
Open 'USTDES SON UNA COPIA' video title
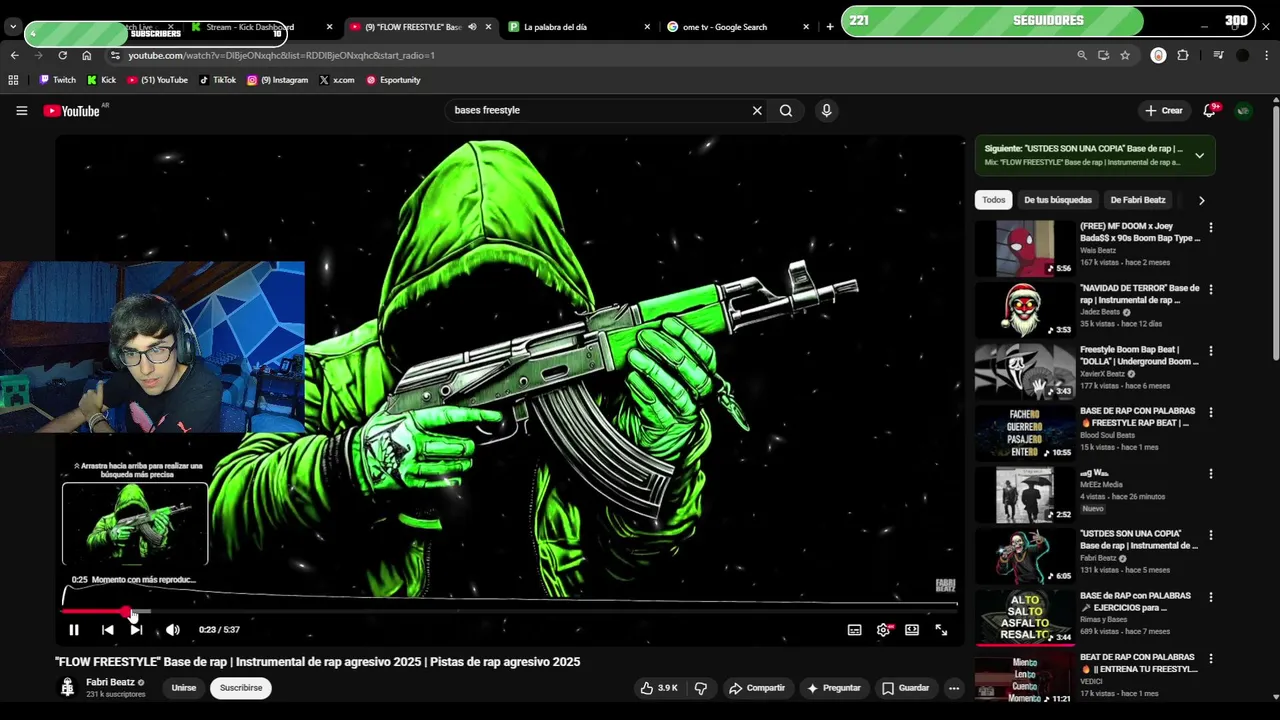[1139, 540]
